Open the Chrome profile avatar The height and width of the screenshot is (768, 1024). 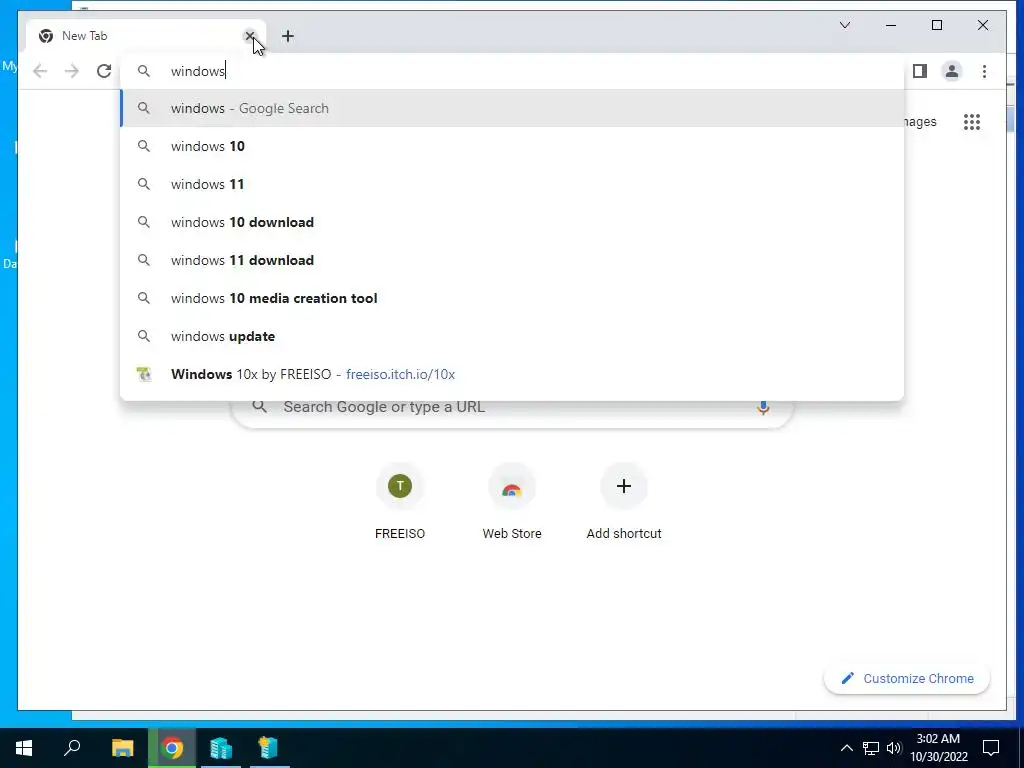[952, 71]
